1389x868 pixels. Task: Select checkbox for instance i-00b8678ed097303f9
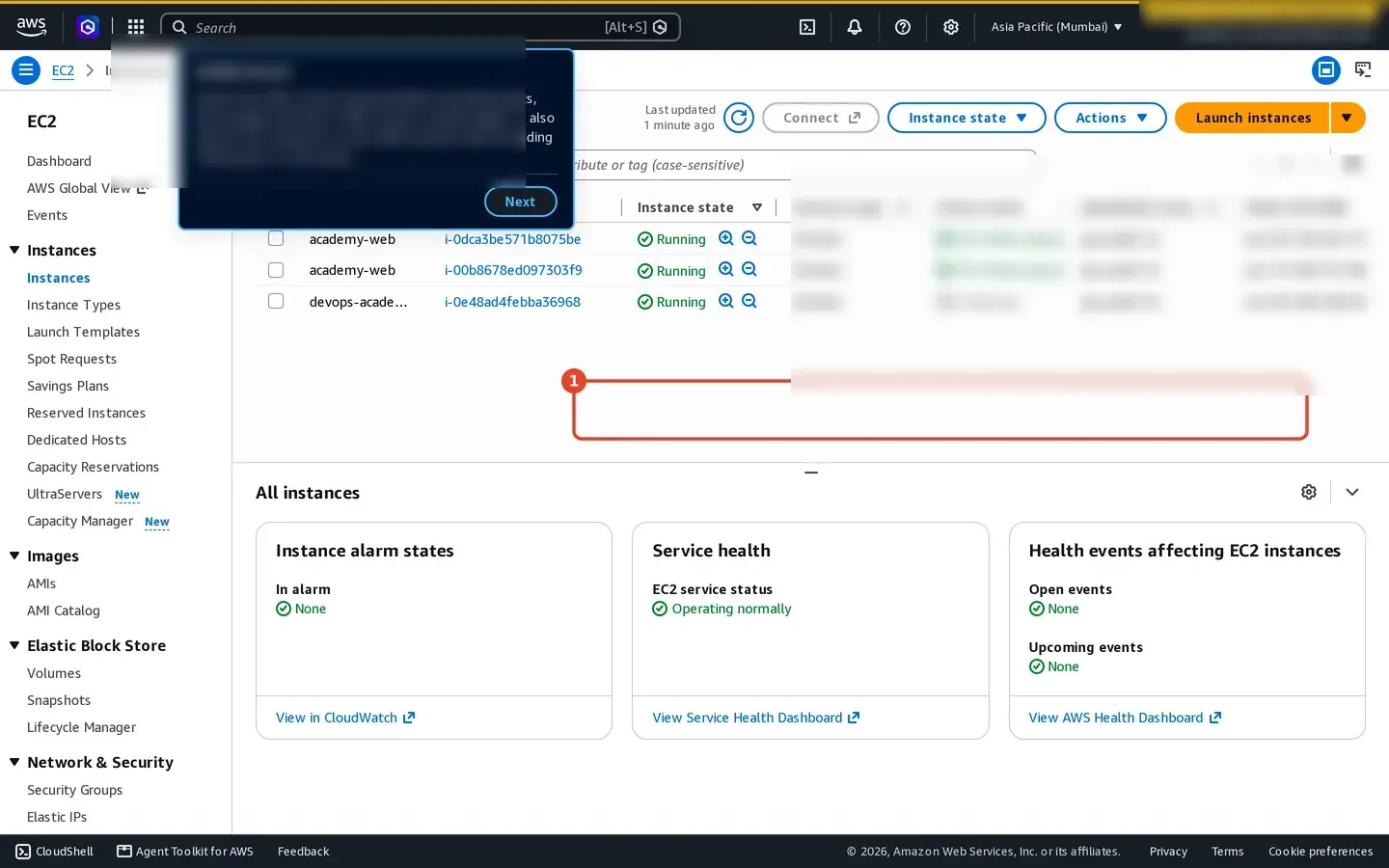[276, 270]
